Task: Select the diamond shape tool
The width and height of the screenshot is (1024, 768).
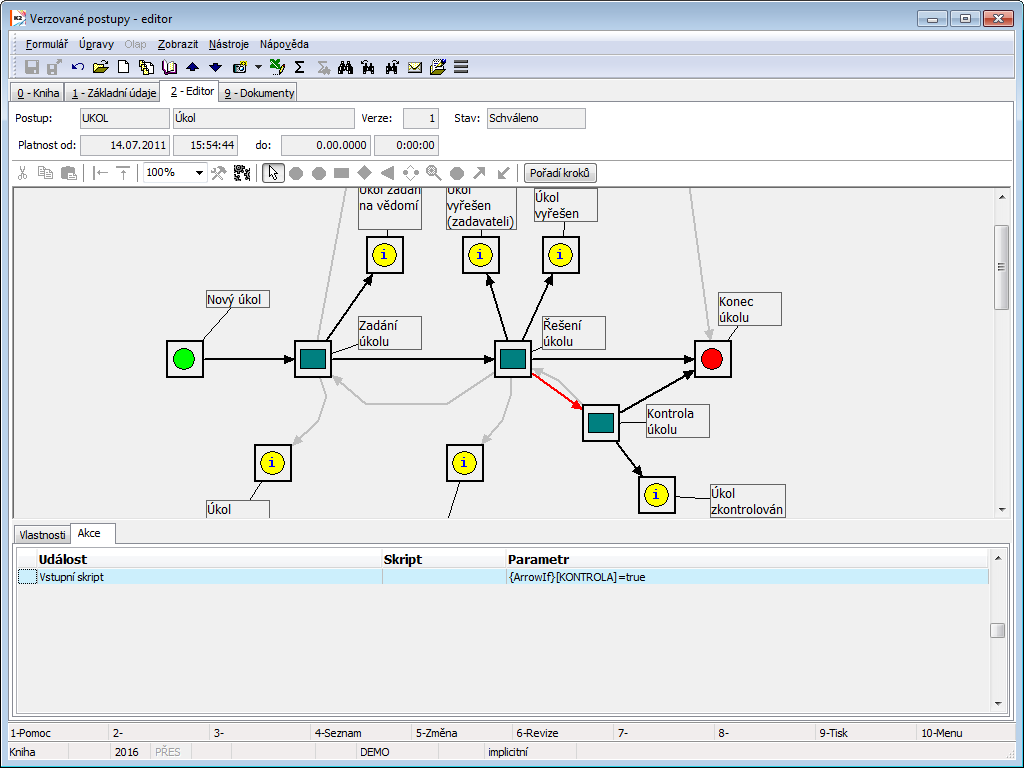Action: coord(364,173)
